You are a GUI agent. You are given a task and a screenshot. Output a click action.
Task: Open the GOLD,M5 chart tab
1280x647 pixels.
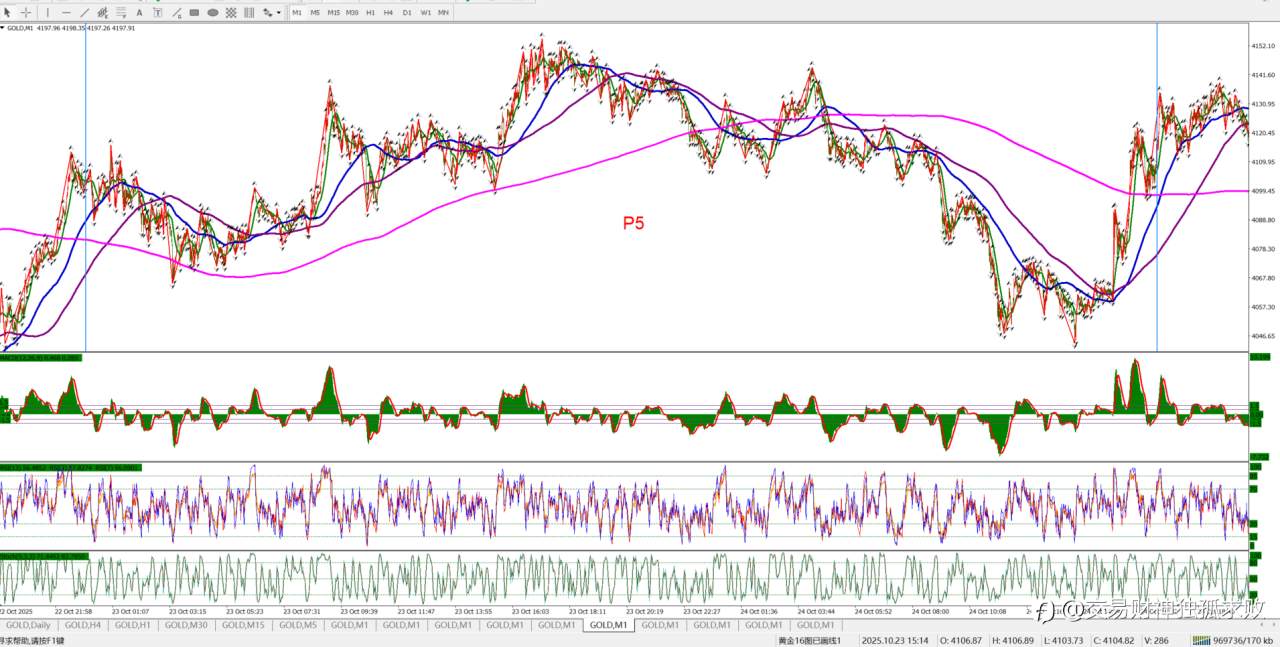click(297, 625)
